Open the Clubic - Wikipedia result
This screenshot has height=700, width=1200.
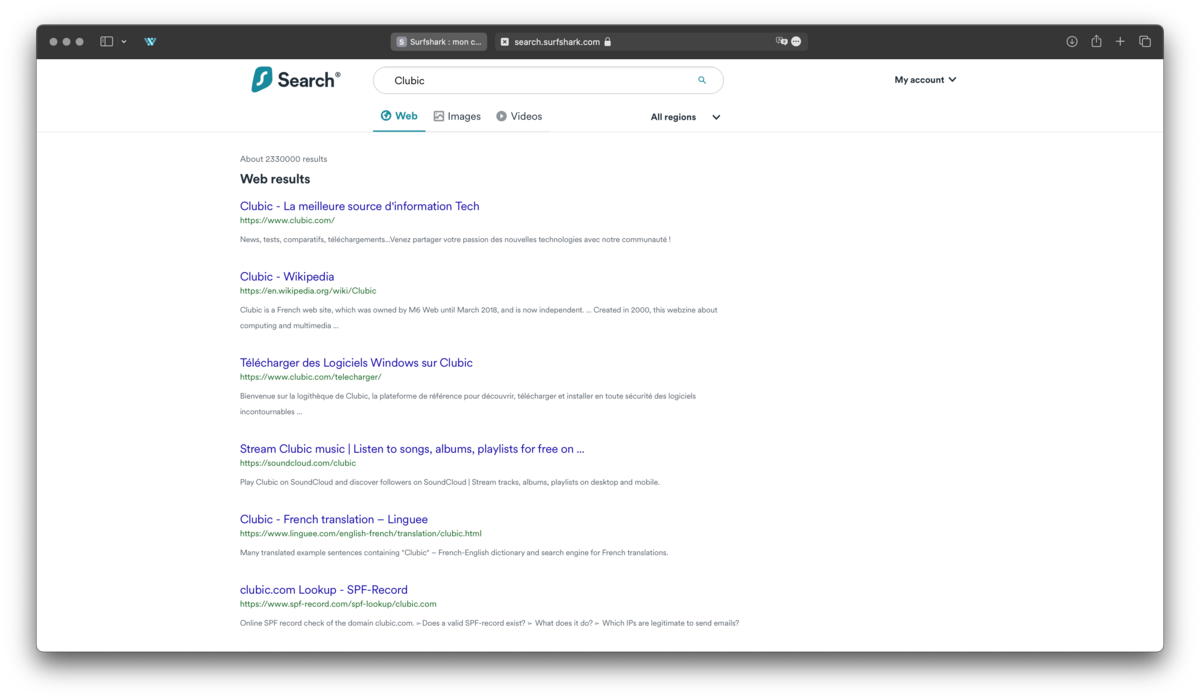click(287, 276)
